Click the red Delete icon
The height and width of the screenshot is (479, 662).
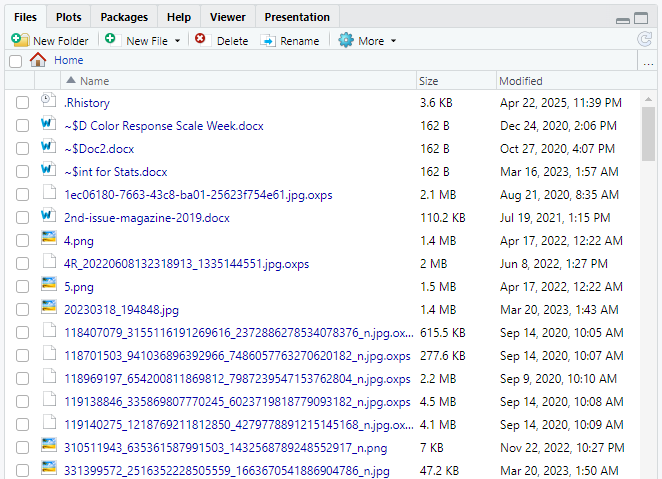200,39
